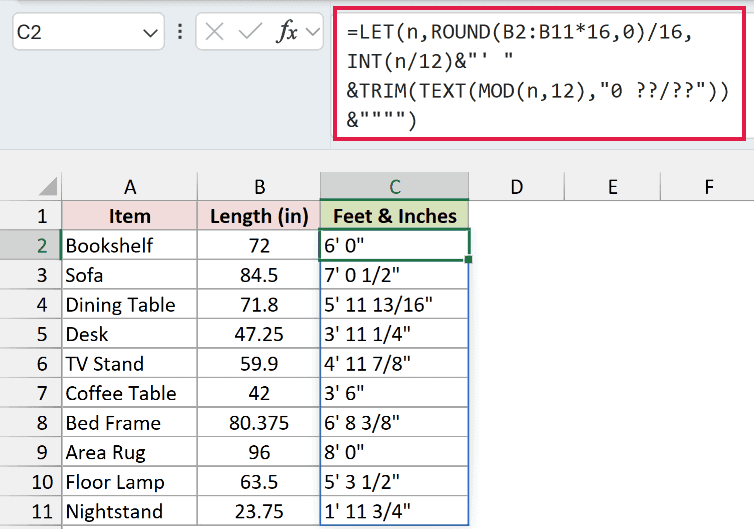Select the result cell 6' 8 3/8"
The image size is (754, 529).
394,423
